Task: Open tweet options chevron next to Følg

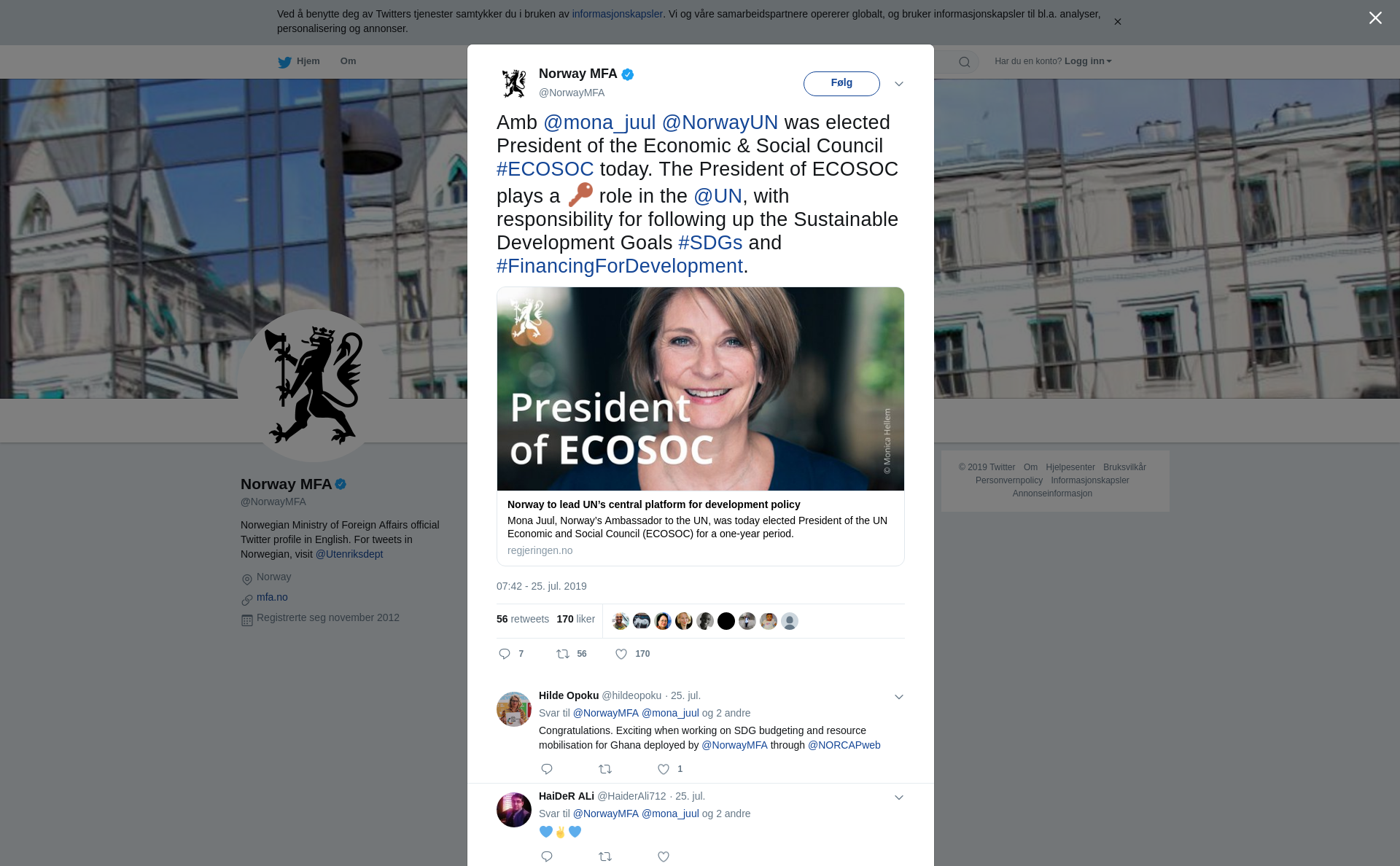Action: coord(899,84)
